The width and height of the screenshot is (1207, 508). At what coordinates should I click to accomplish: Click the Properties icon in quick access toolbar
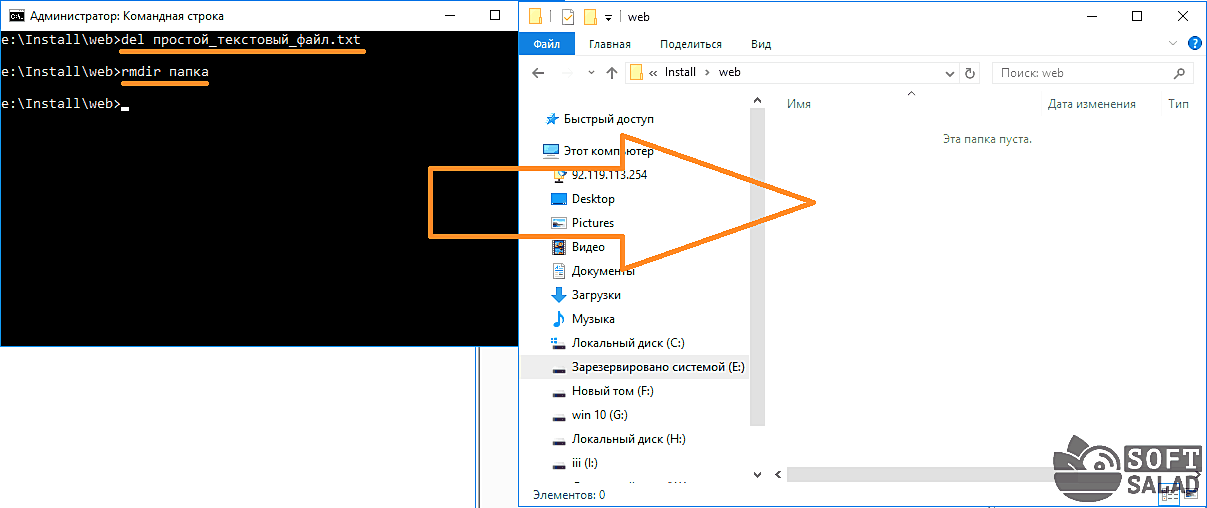point(567,16)
